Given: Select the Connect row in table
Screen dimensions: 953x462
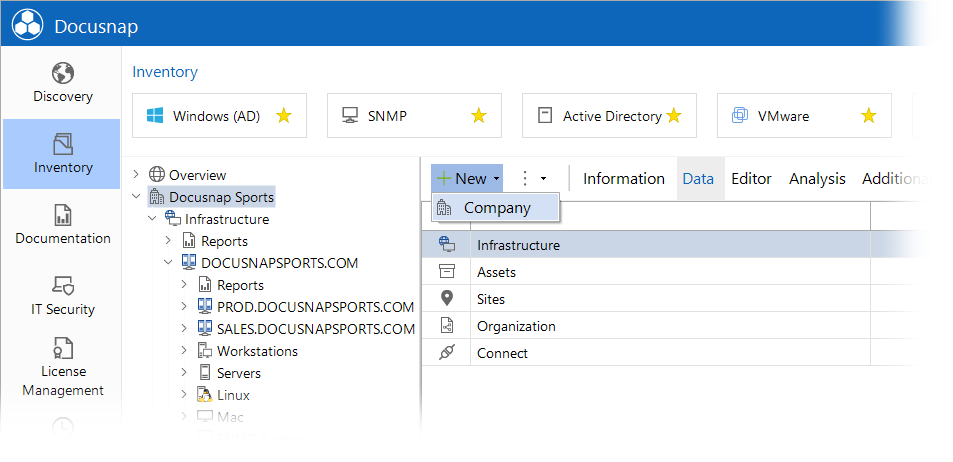Looking at the screenshot, I should (x=669, y=353).
